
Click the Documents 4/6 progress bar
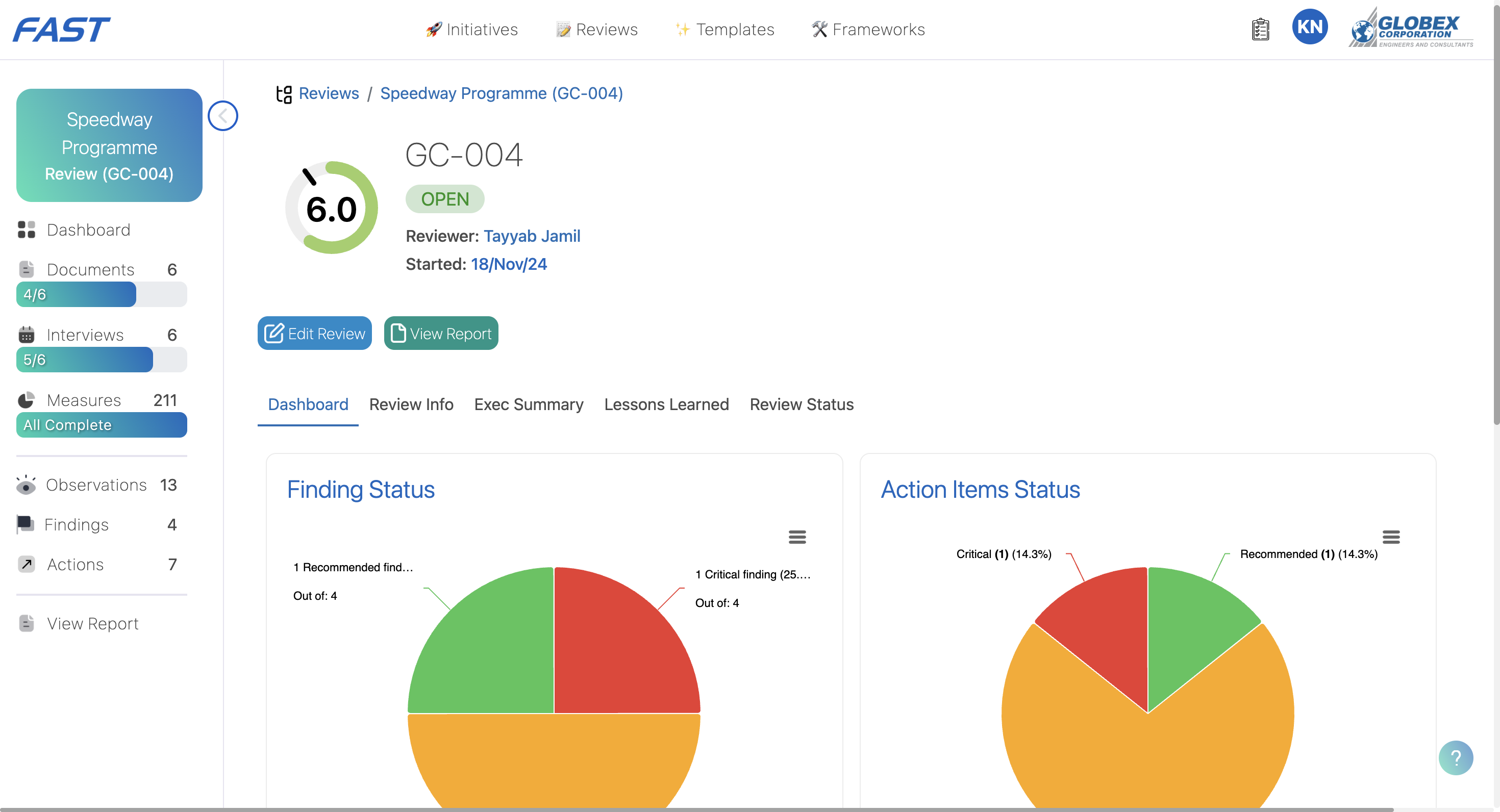[x=102, y=294]
